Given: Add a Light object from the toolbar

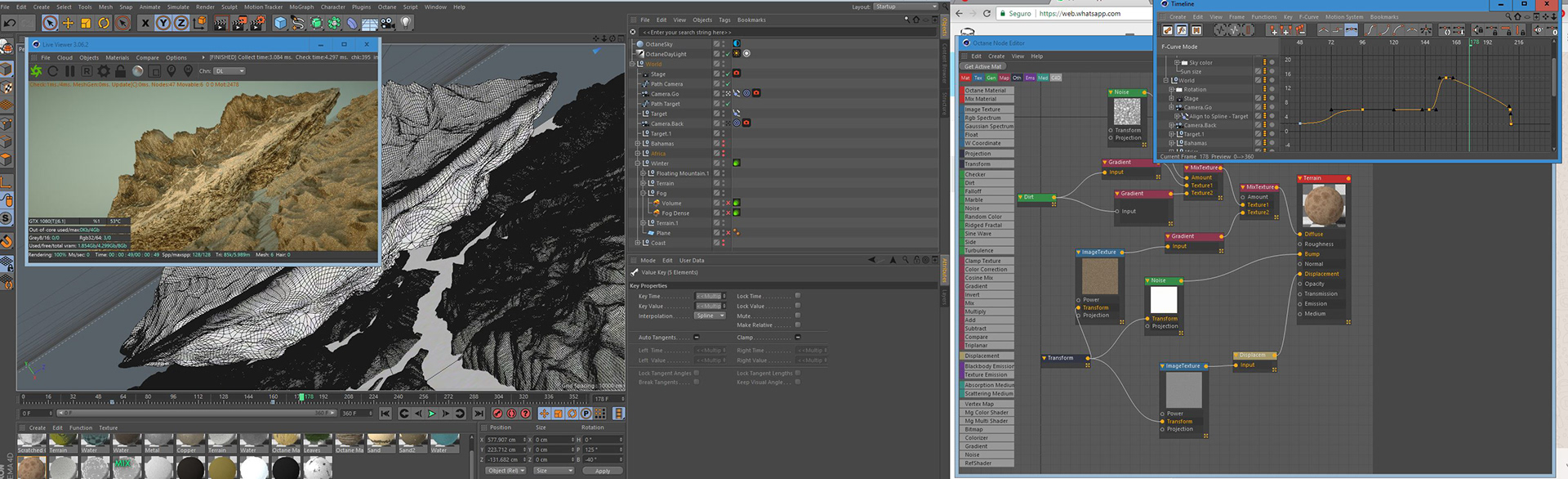Looking at the screenshot, I should (406, 23).
